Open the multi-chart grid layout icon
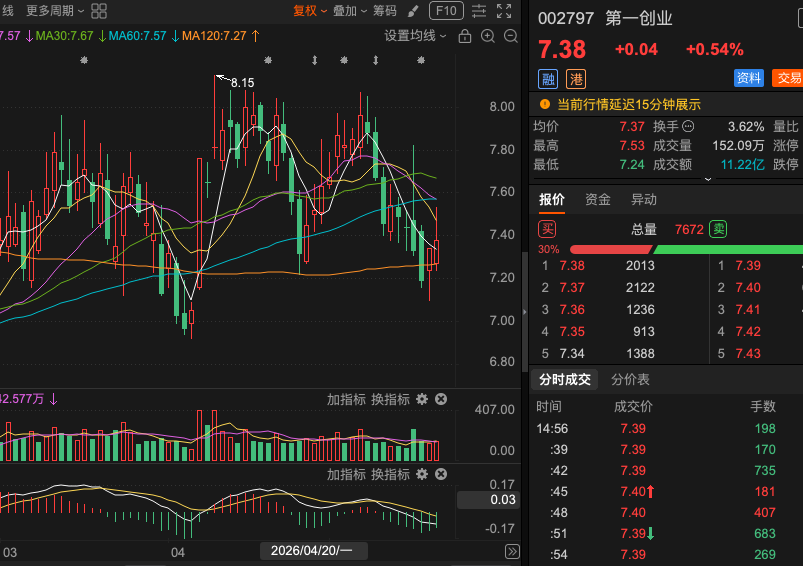Screen dimensions: 803x566 [x=99, y=11]
